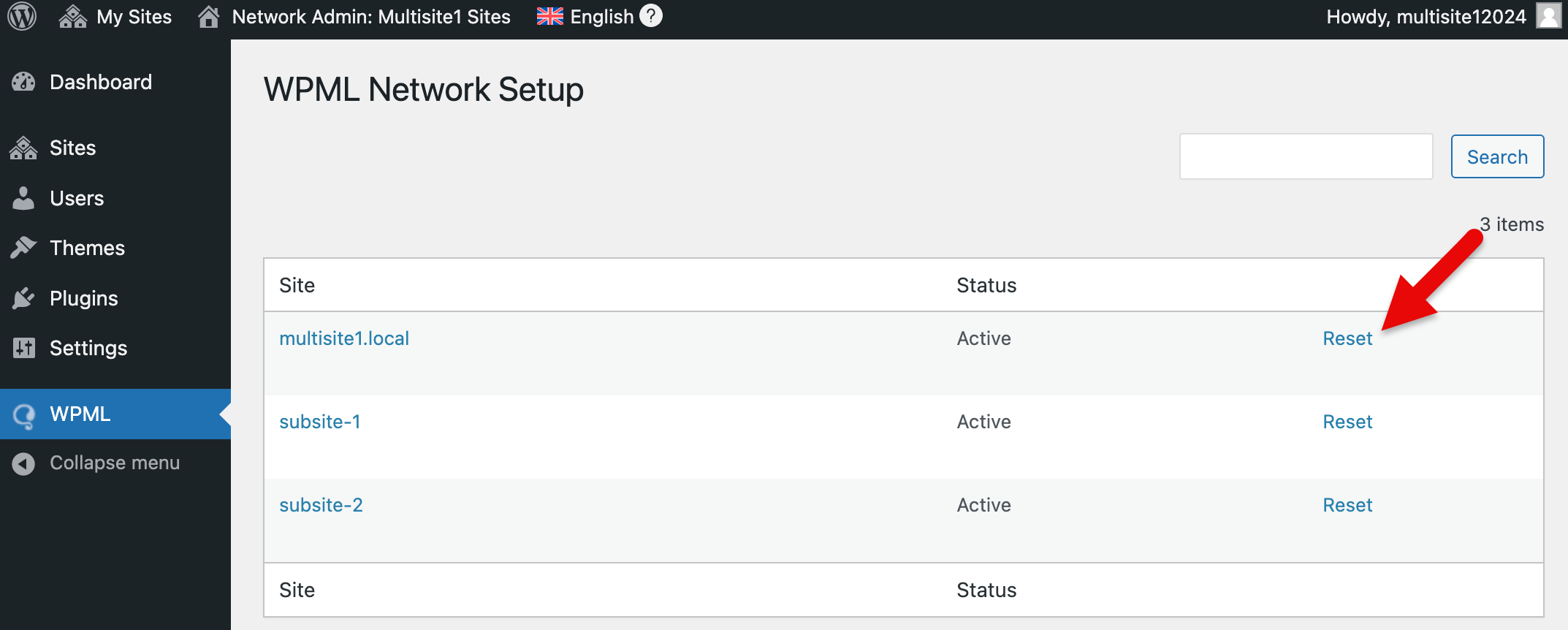1568x630 pixels.
Task: Open the My Sites houses icon
Action: point(73,16)
